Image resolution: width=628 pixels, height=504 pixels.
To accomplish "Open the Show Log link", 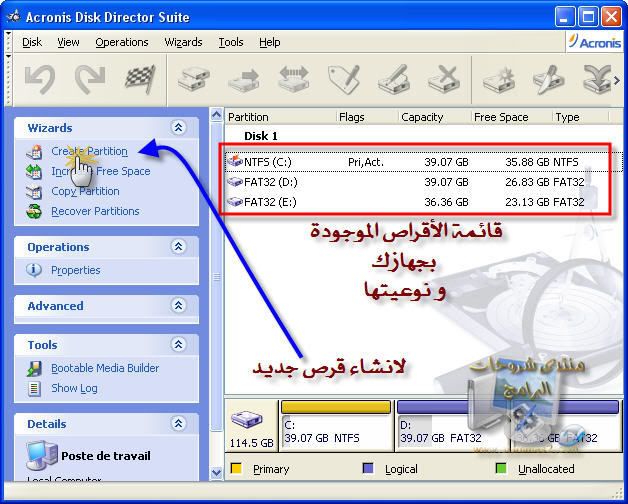I will pyautogui.click(x=74, y=388).
